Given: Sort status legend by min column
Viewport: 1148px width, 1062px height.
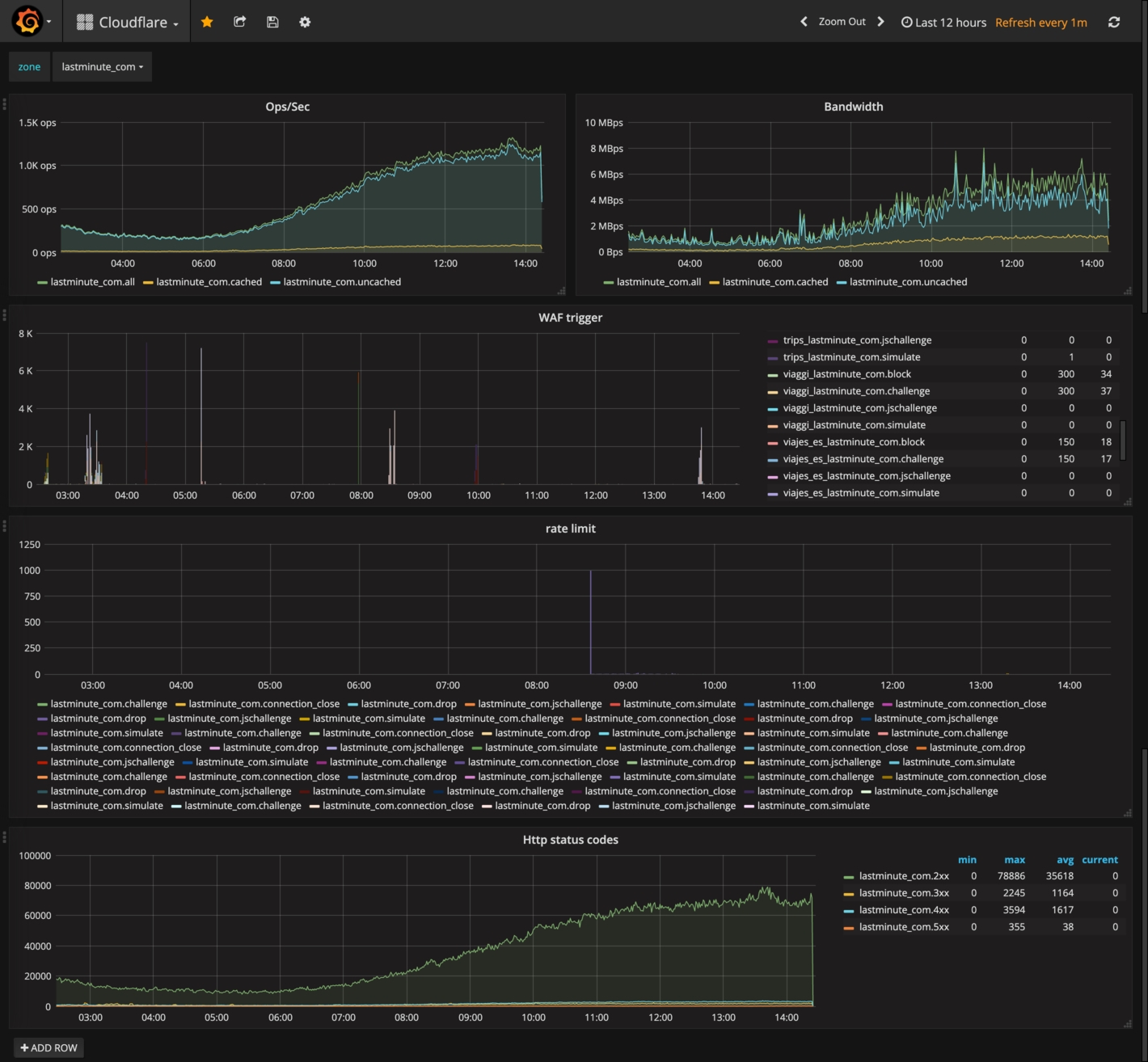Looking at the screenshot, I should [x=967, y=860].
